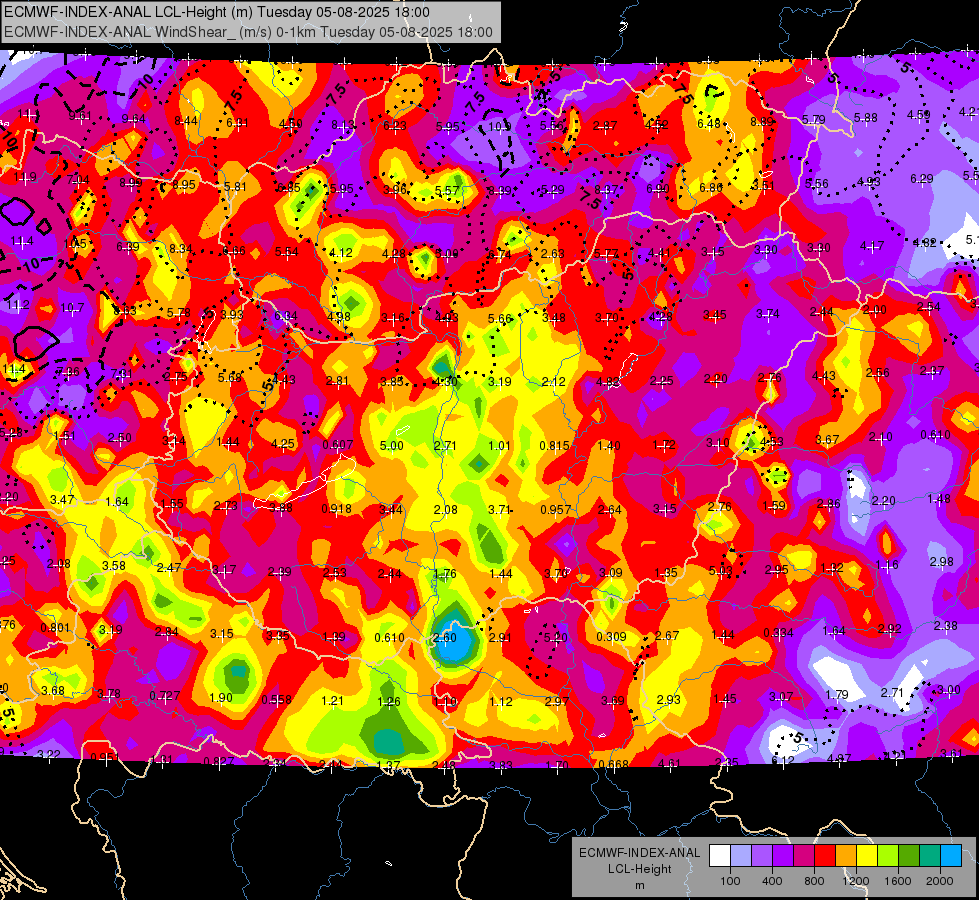This screenshot has width=979, height=900.
Task: Click wind shear value 4.17
Action: coord(872,247)
